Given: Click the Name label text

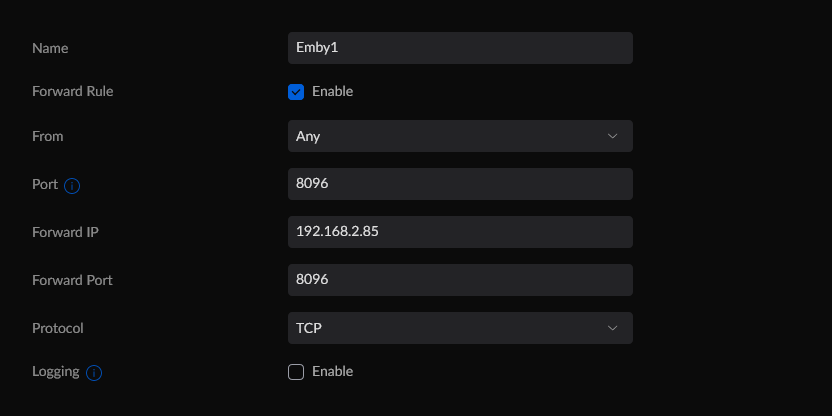Looking at the screenshot, I should (50, 48).
